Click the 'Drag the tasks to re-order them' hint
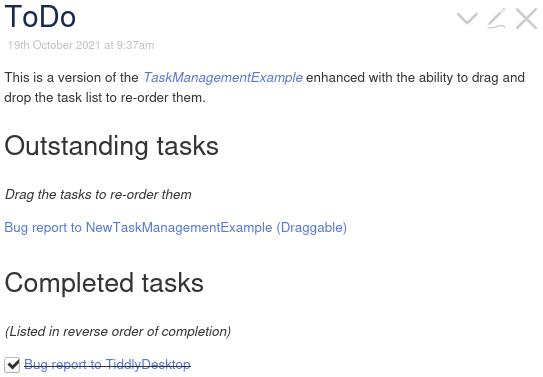The image size is (543, 377). tap(98, 195)
